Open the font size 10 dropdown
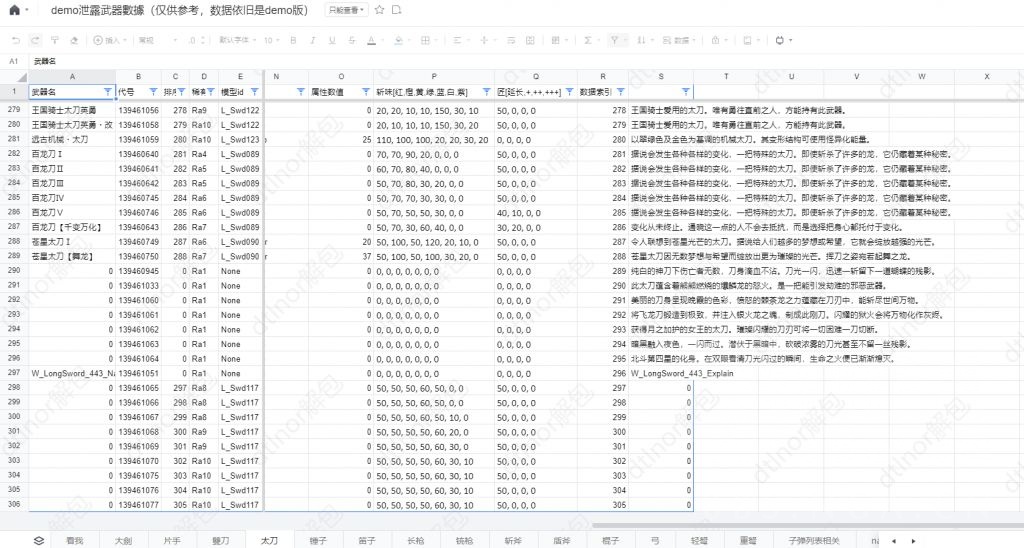 pos(272,40)
